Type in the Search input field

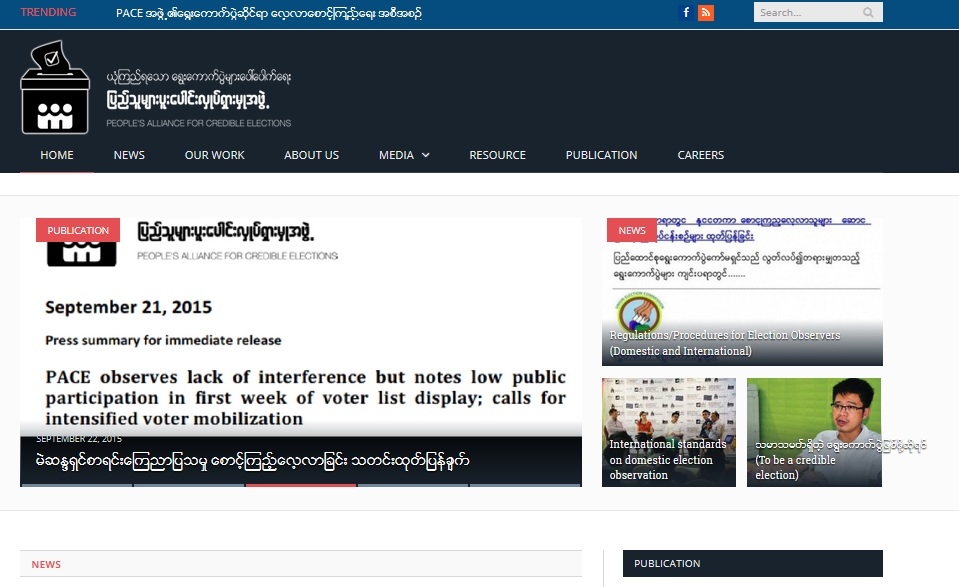tap(805, 13)
